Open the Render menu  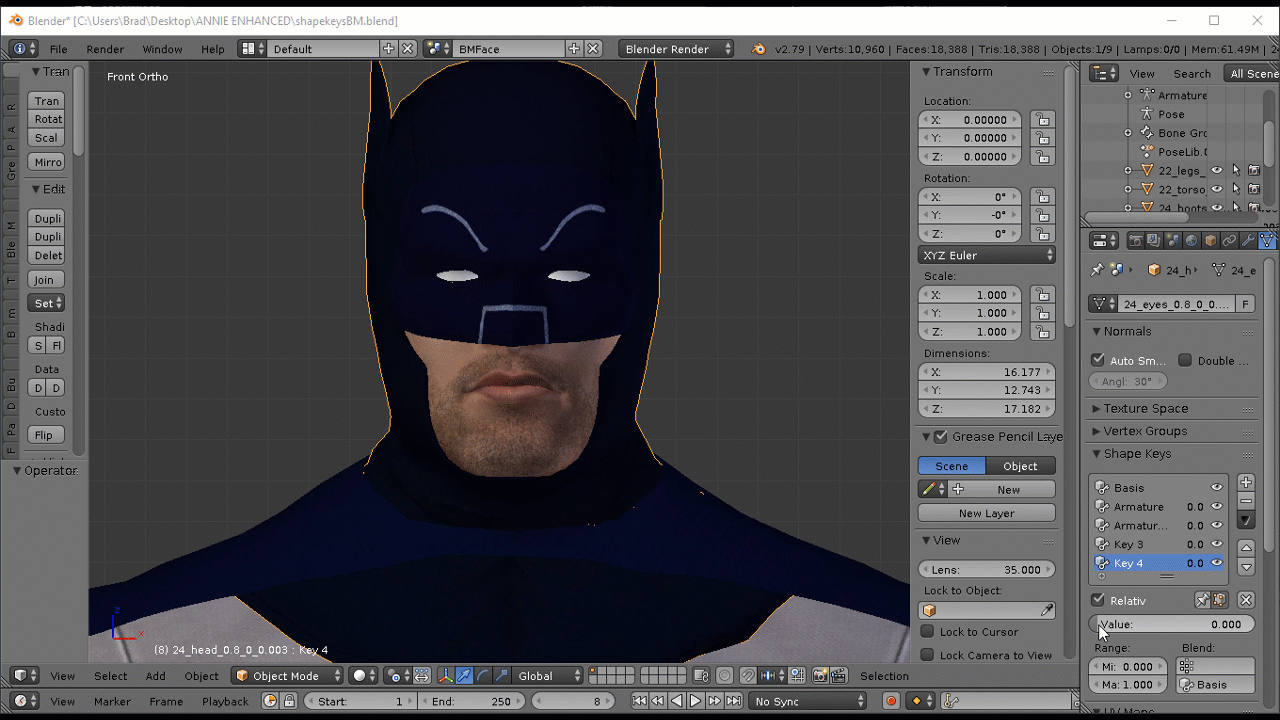click(x=105, y=49)
